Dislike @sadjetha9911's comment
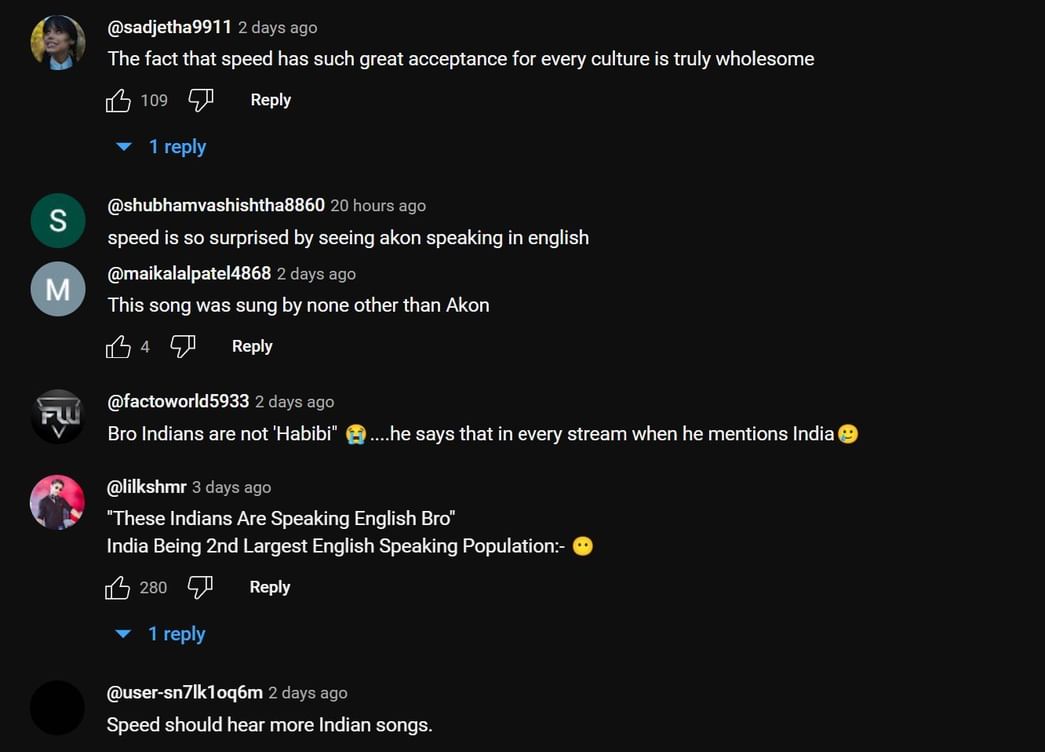The height and width of the screenshot is (752, 1045). pos(200,99)
